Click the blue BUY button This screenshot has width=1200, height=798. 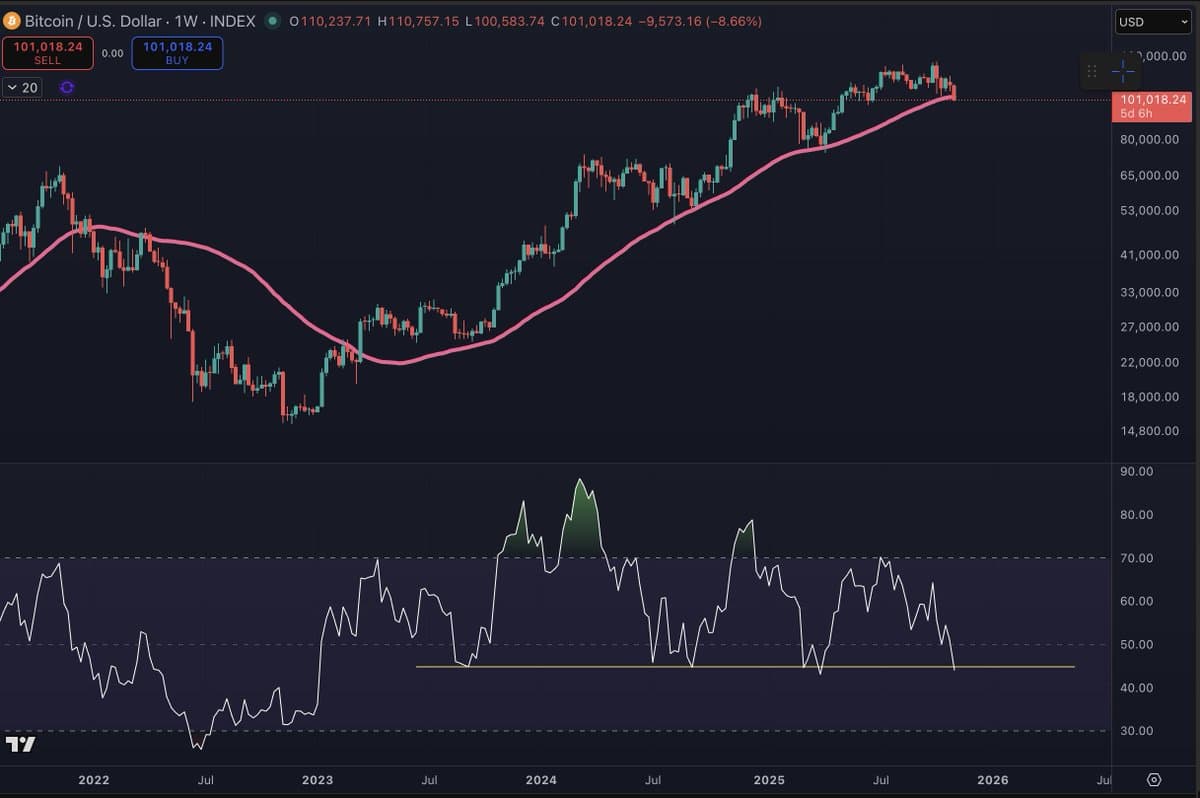click(177, 52)
